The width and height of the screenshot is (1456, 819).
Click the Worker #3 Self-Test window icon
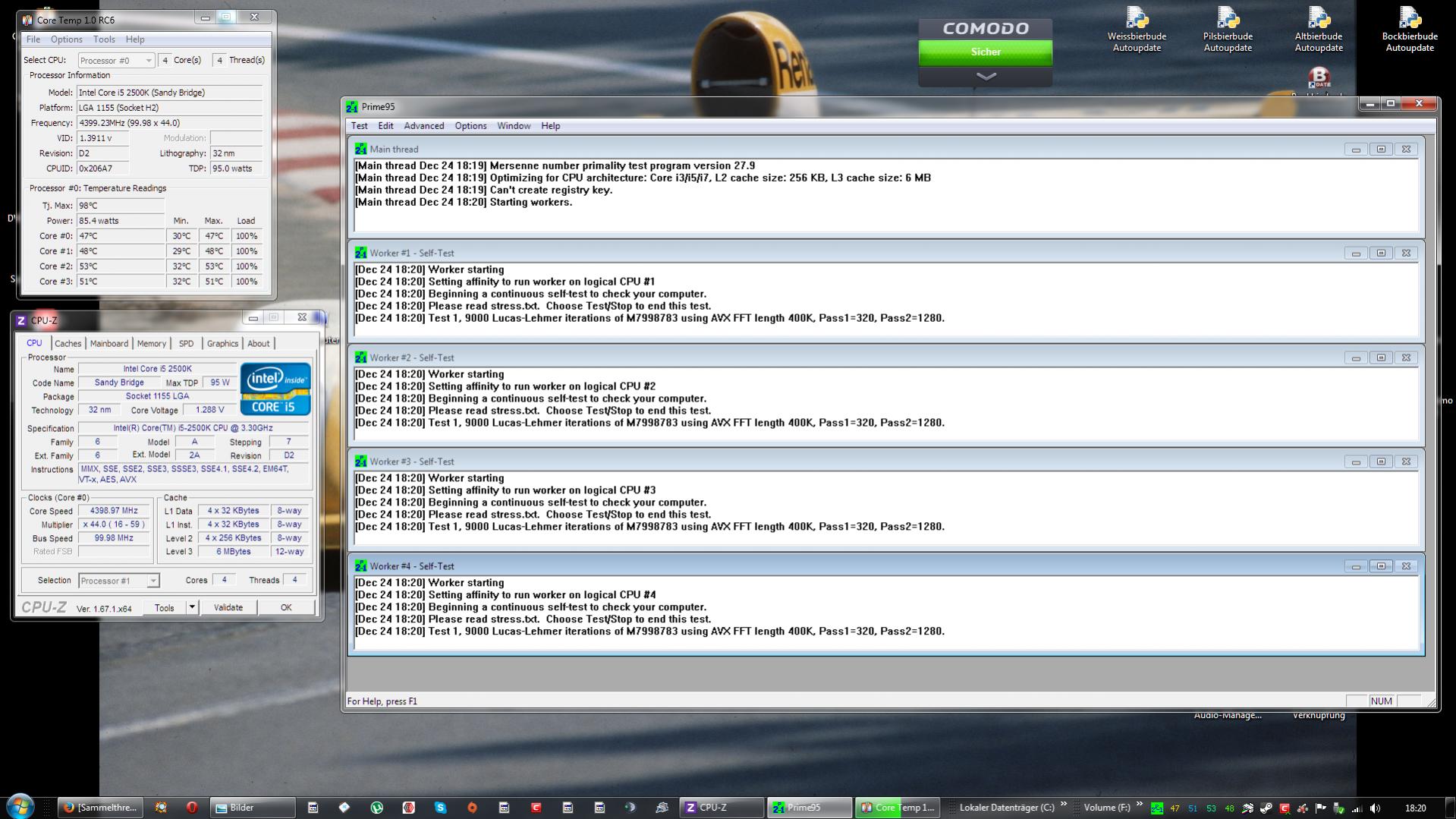(x=361, y=461)
